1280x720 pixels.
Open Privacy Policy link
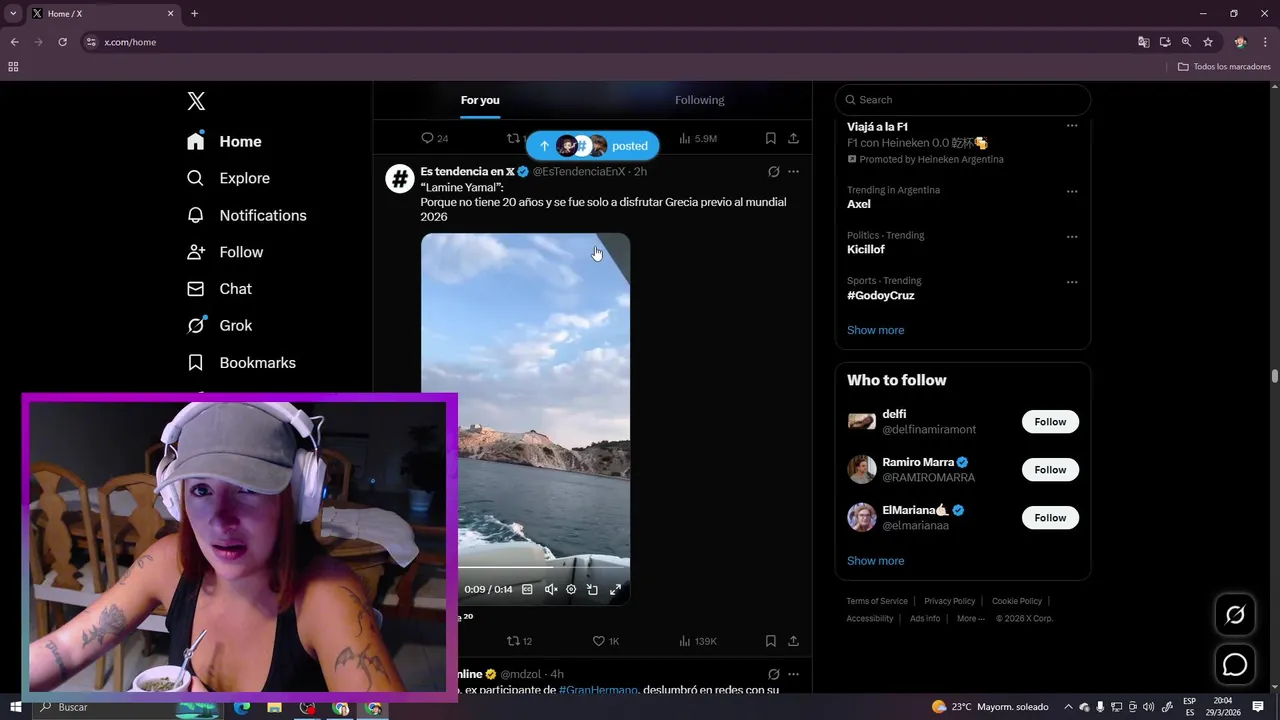[x=949, y=601]
